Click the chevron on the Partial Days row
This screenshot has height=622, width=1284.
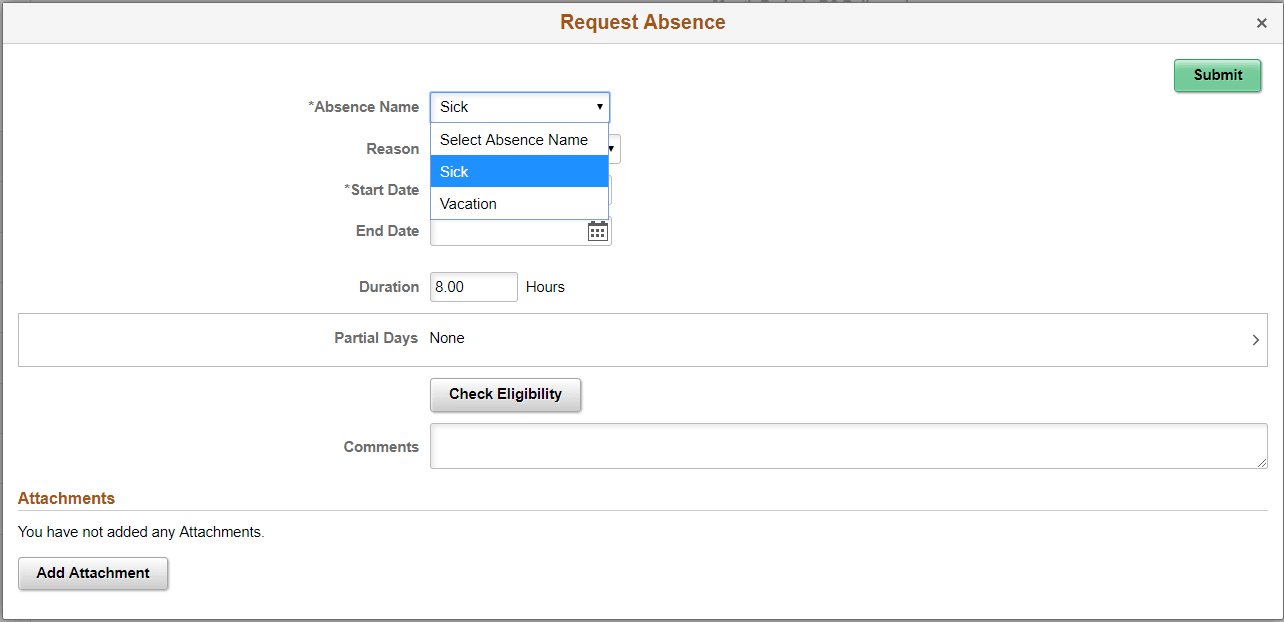click(x=1255, y=340)
